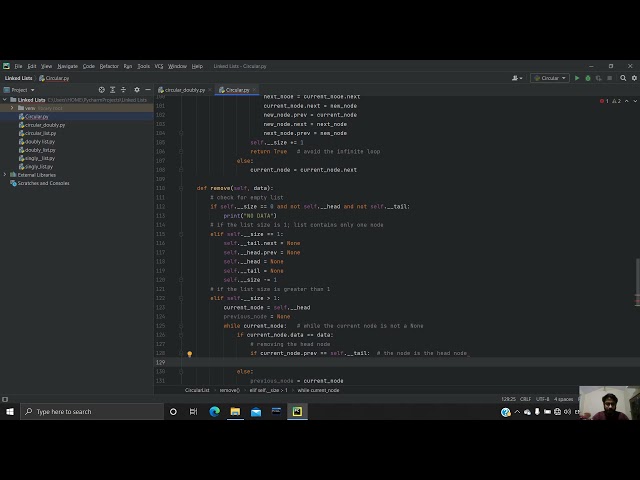Toggle fold marker at line 115 elif
This screenshot has width=640, height=480.
click(x=181, y=234)
